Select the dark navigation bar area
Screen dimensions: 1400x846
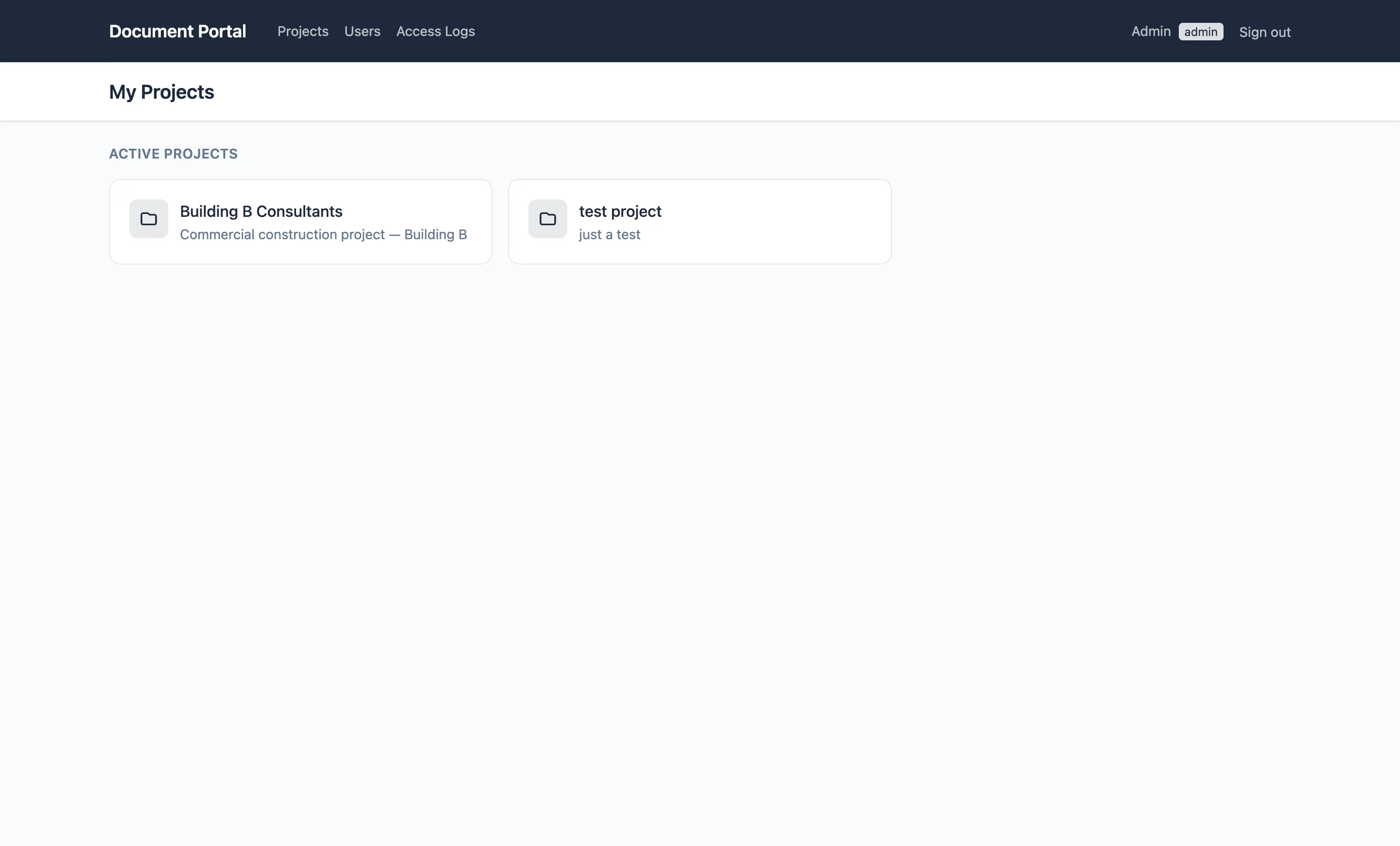coord(852,31)
